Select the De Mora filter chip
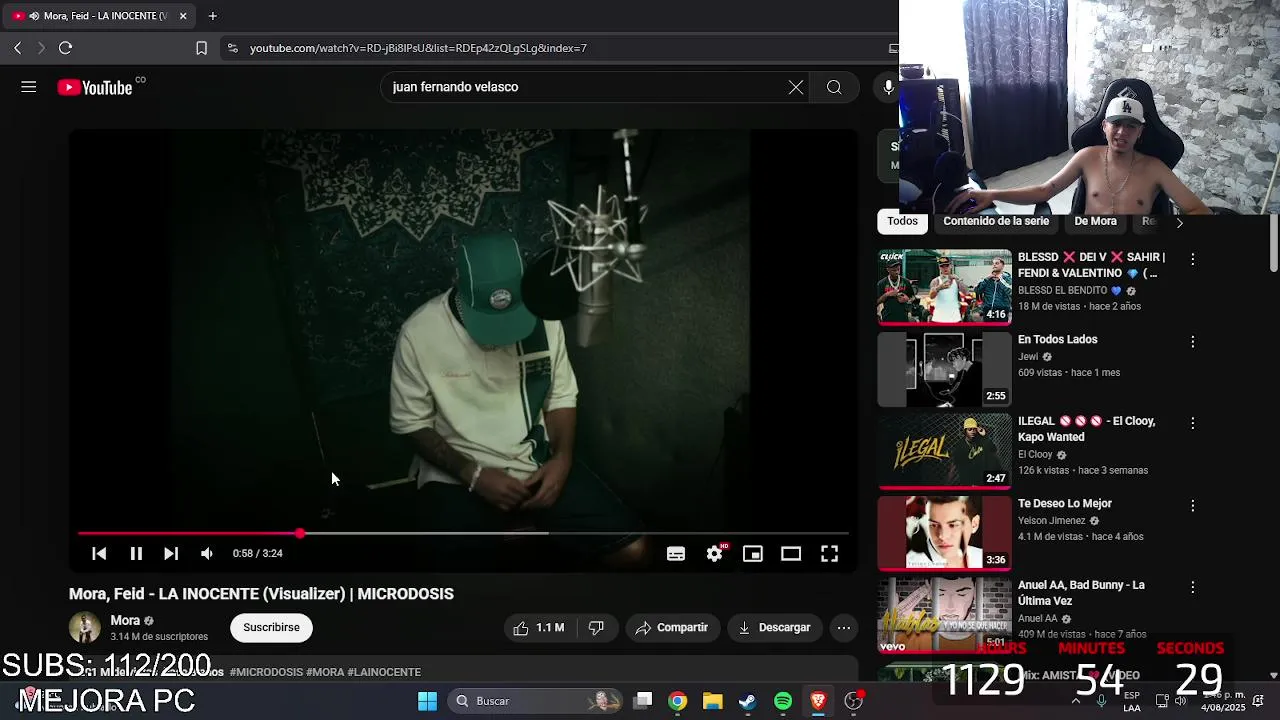 [1095, 221]
